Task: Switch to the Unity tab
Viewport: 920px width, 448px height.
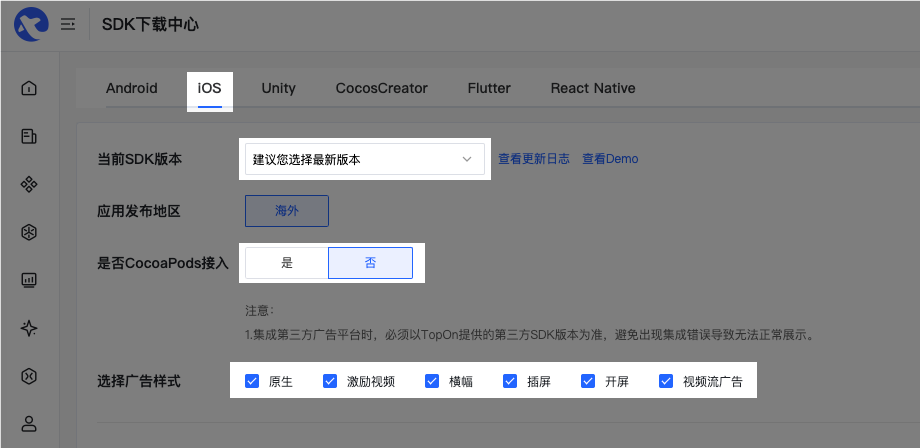Action: (279, 89)
